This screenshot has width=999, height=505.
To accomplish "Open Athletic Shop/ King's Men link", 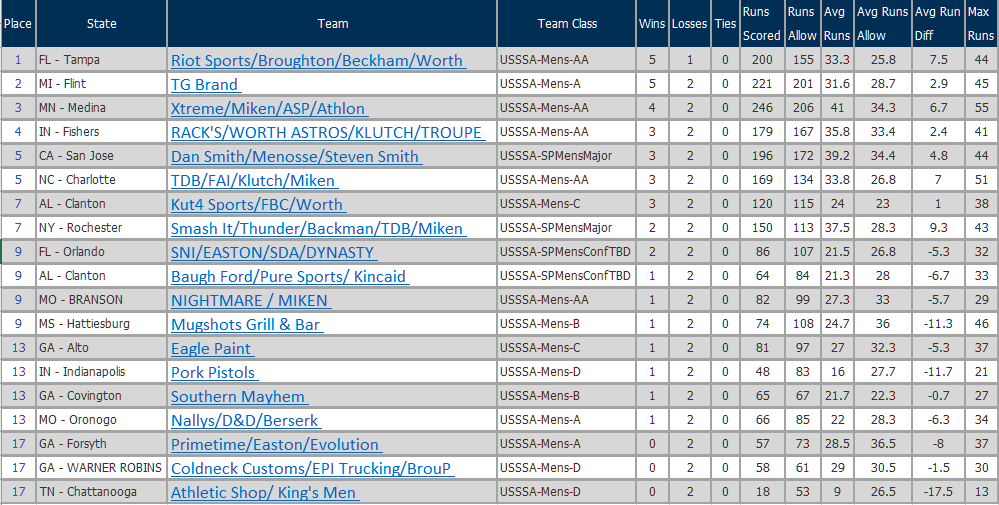I will (x=264, y=492).
